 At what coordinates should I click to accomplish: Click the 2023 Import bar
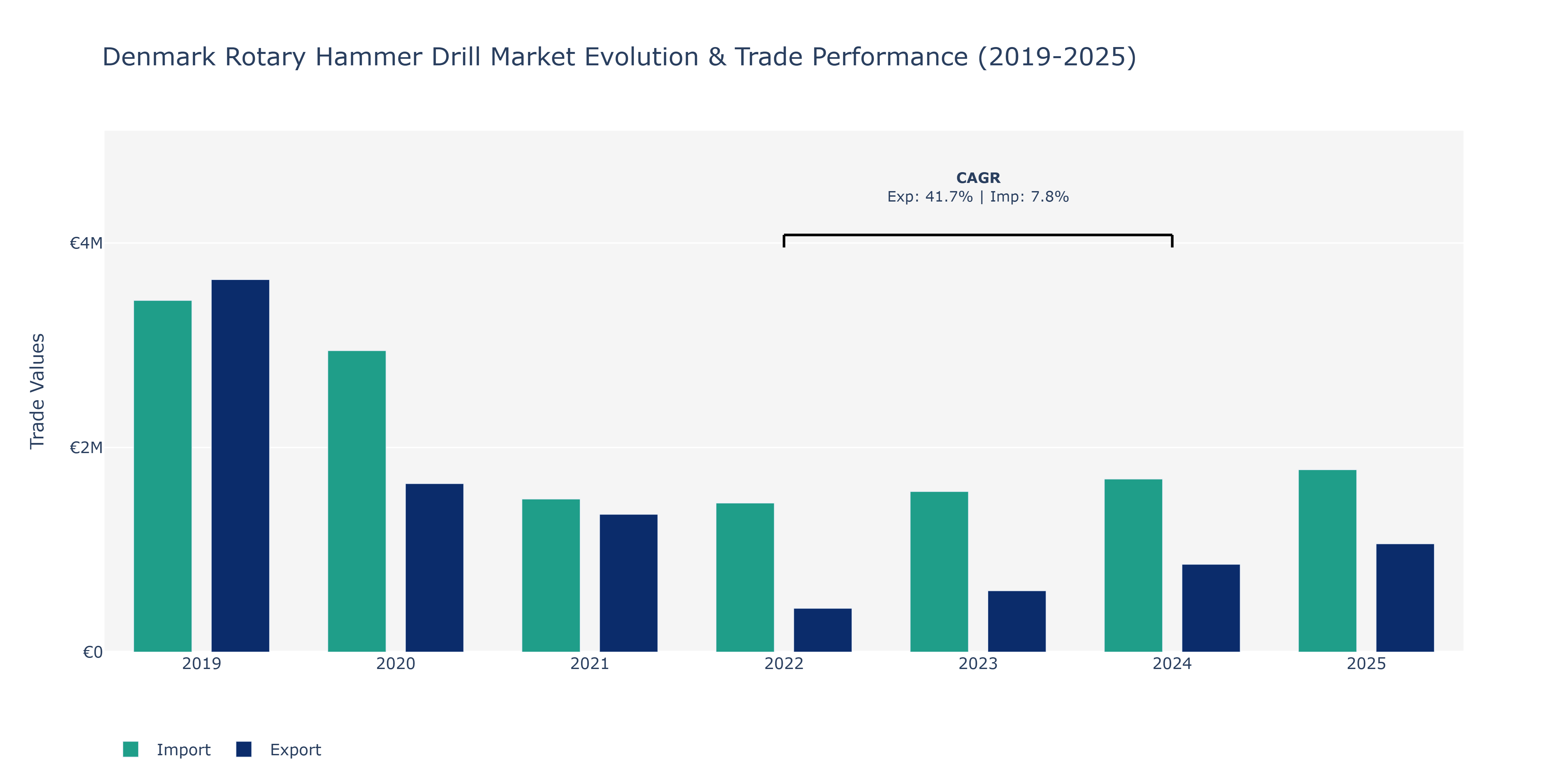pos(939,572)
